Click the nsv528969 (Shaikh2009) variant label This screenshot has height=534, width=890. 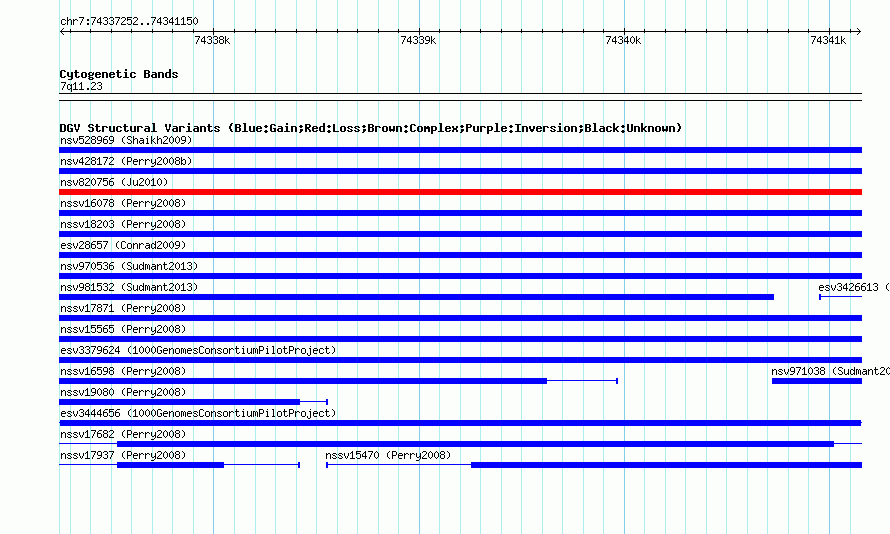[x=126, y=140]
